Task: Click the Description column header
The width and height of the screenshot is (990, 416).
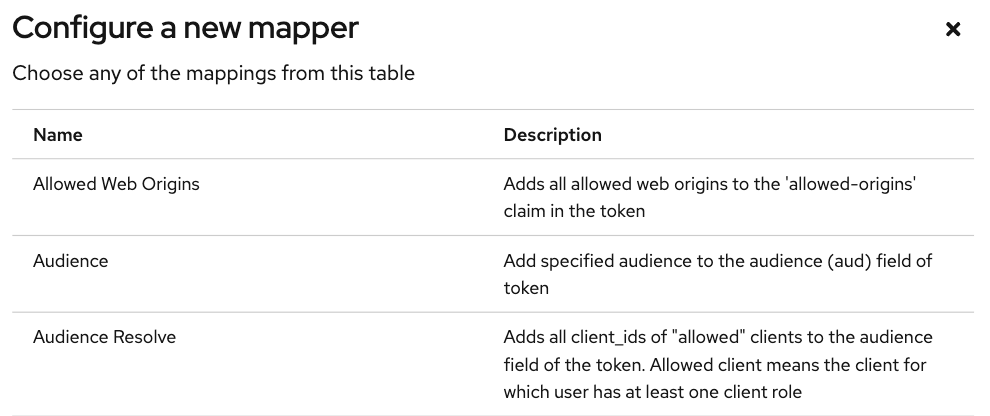Action: (x=552, y=135)
